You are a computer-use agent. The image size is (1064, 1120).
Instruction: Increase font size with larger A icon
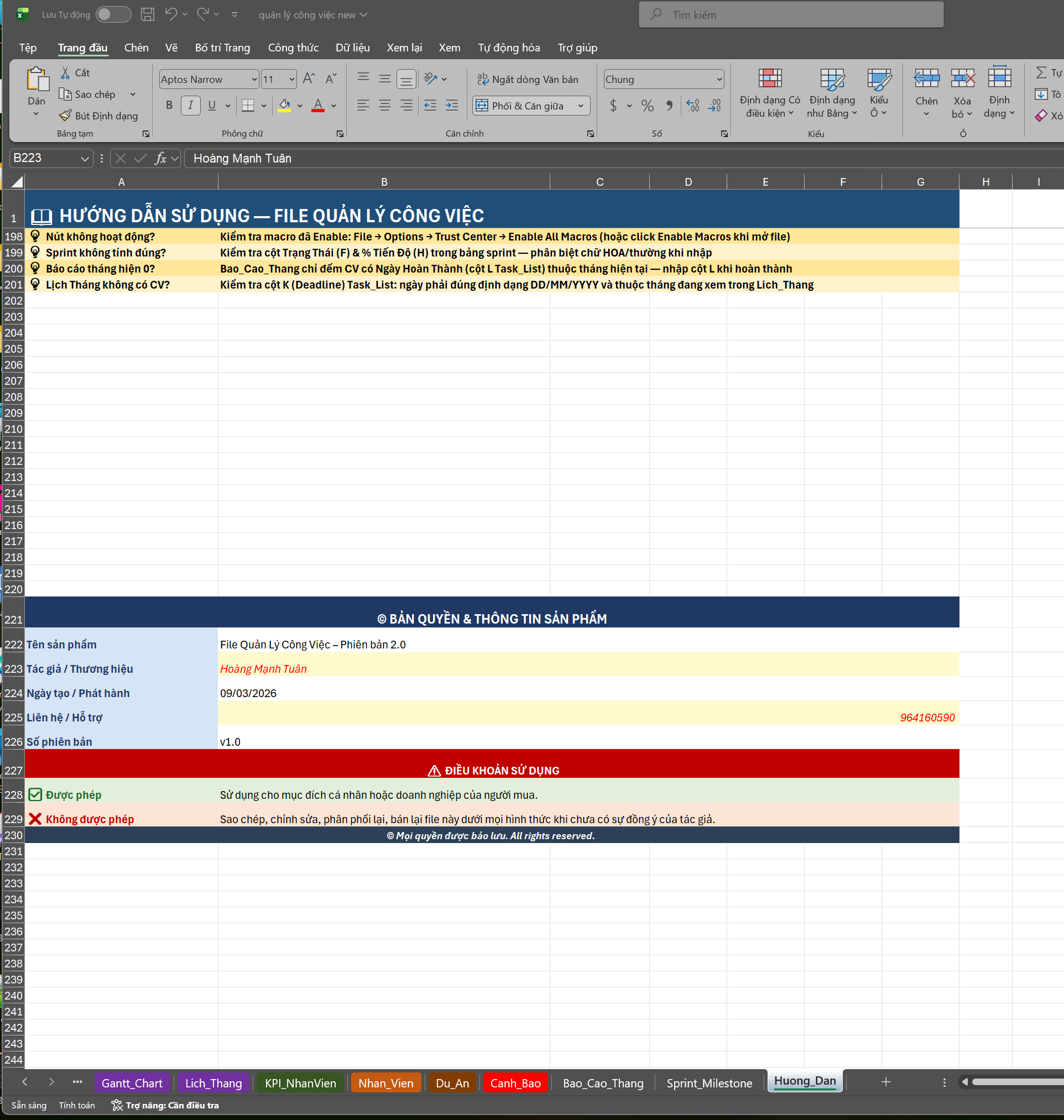309,79
